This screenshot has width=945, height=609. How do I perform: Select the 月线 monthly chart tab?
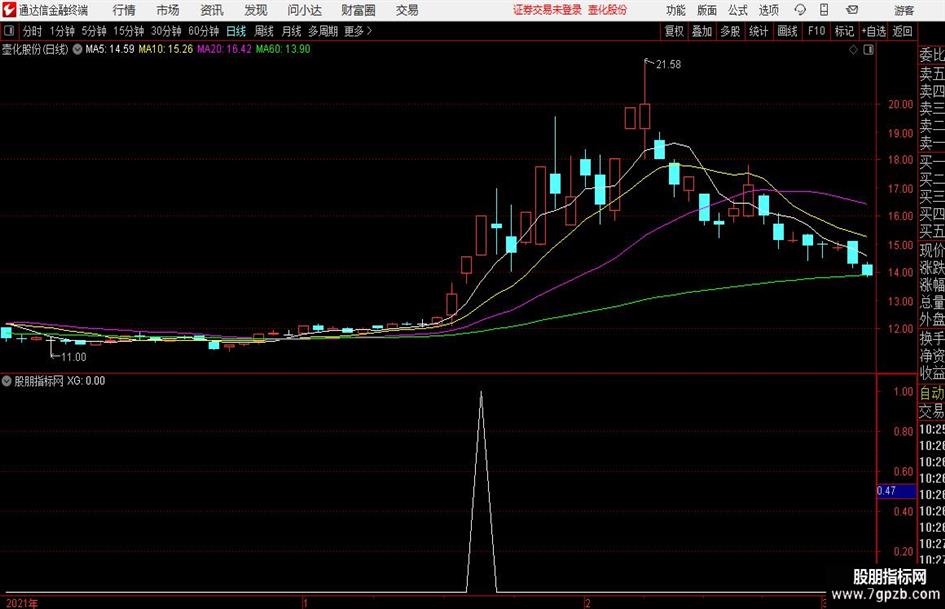coord(292,31)
